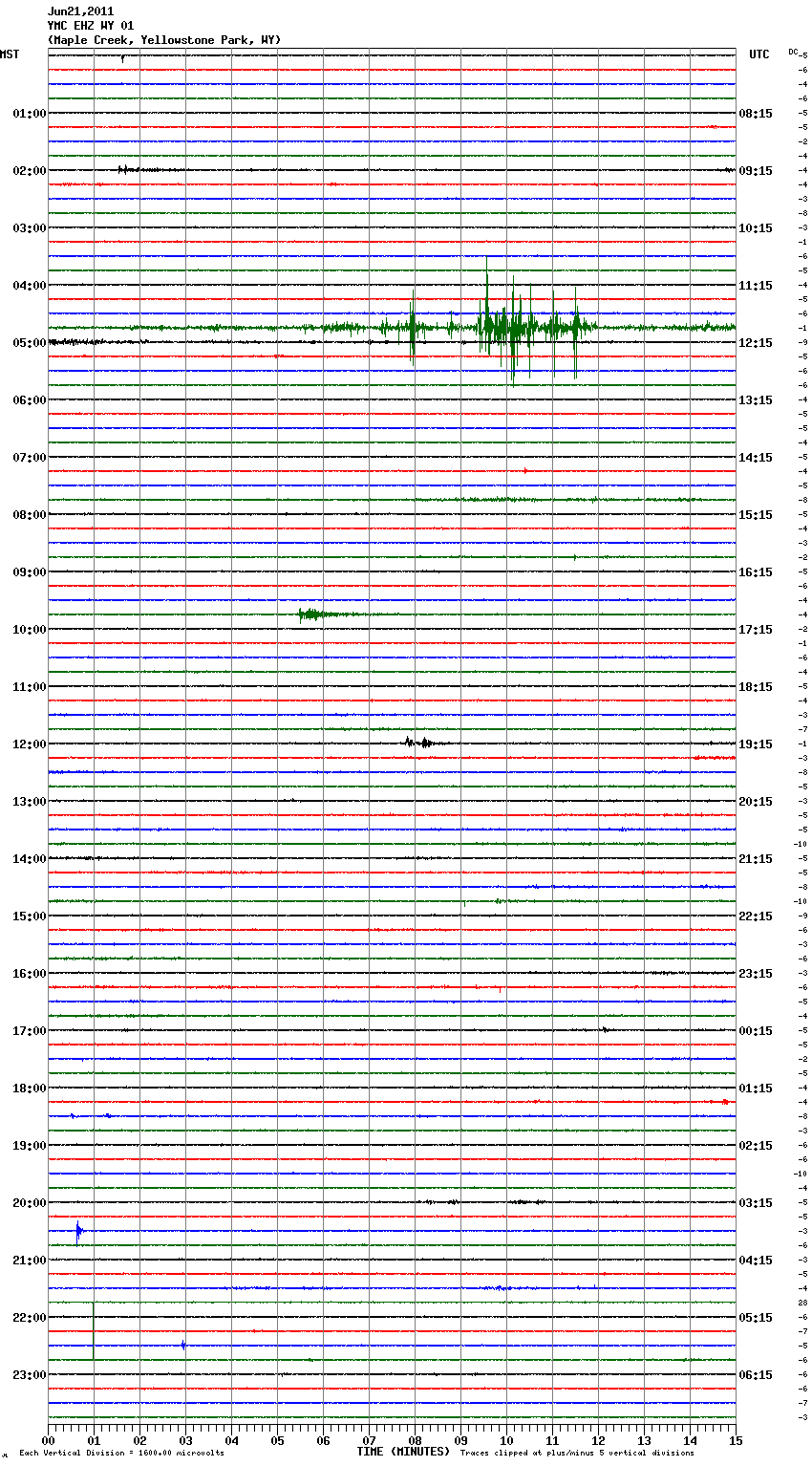Select the YMC EHZ WY 01 station label
This screenshot has width=812, height=1466.
(x=91, y=26)
